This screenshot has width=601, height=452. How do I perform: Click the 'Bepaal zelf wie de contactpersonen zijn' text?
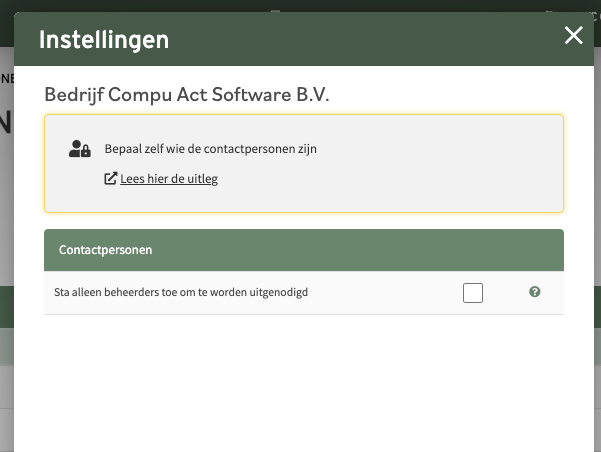[x=210, y=149]
